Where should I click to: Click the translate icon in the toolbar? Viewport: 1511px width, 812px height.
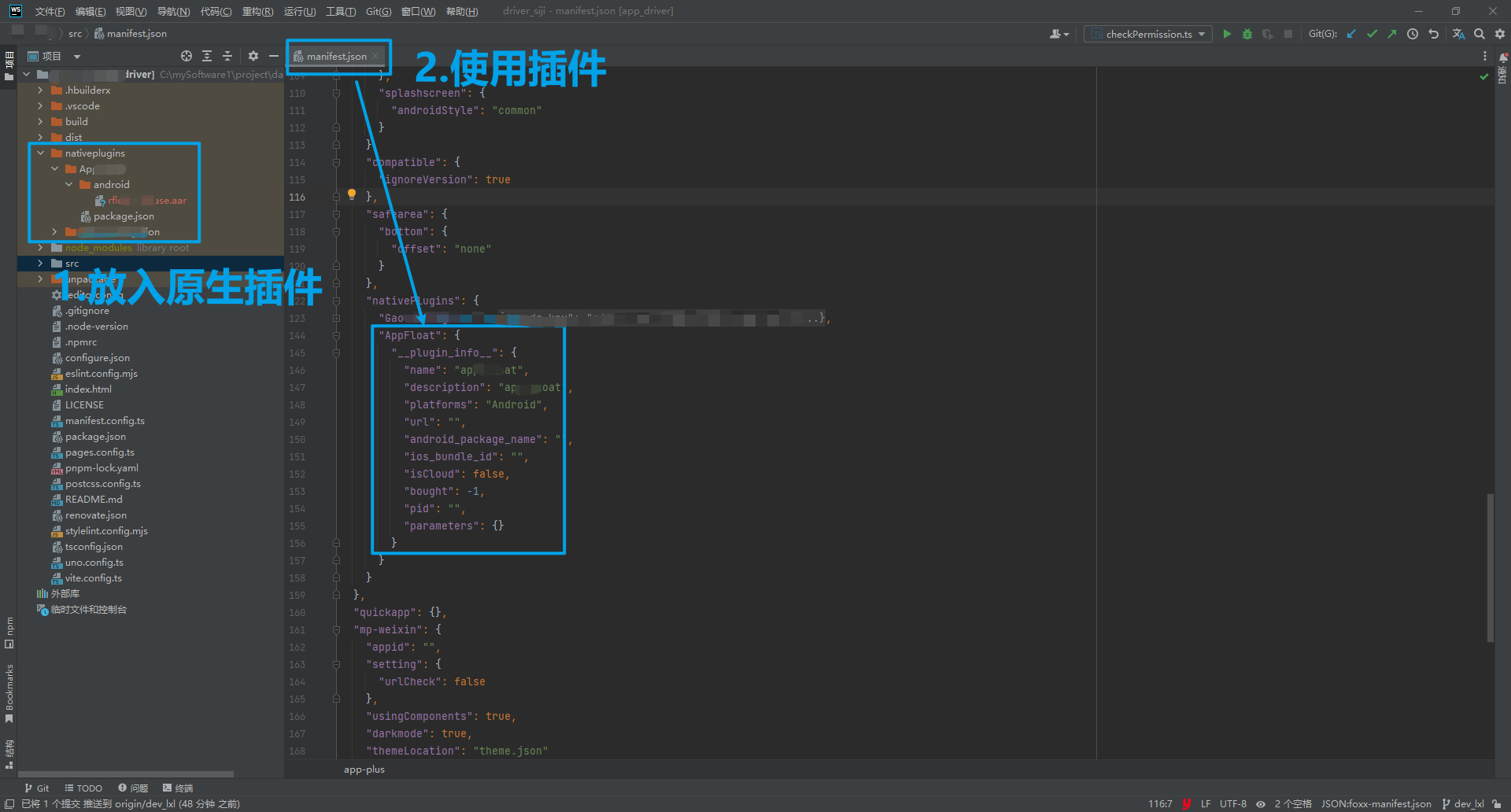point(1458,34)
